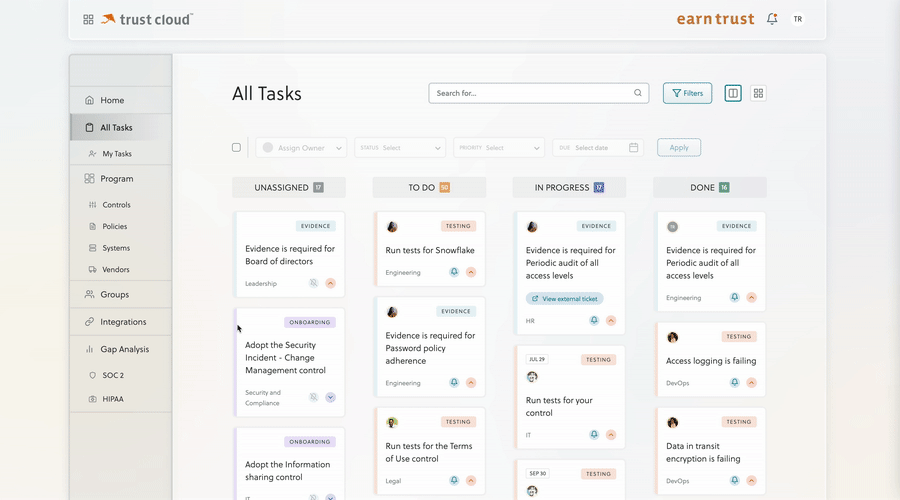Click priority arrow on HR Periodic audit card
900x500 pixels.
[611, 320]
